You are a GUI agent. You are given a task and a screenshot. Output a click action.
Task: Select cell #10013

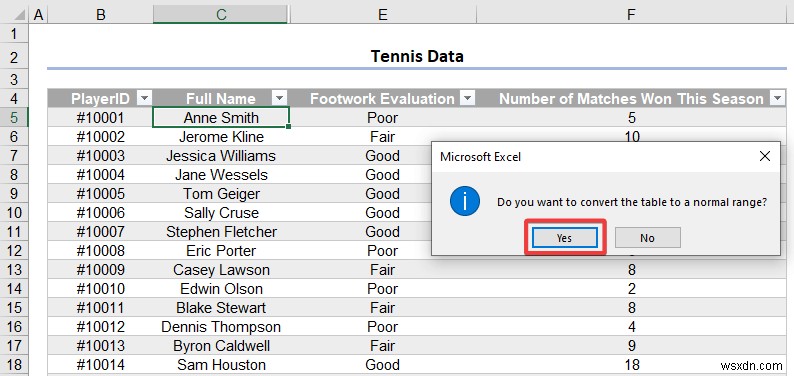pos(100,346)
